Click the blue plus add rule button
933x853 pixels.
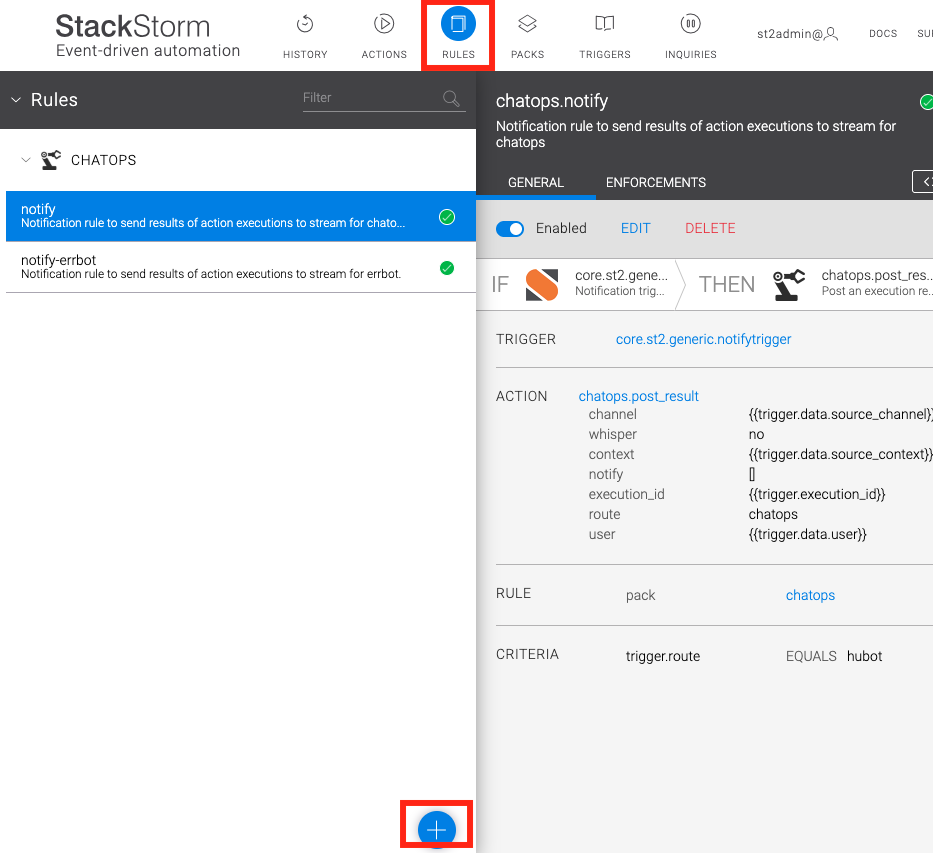437,829
